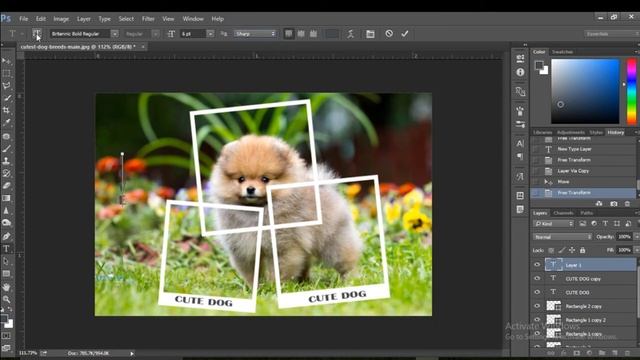Toggle lock transparent pixels

(551, 250)
